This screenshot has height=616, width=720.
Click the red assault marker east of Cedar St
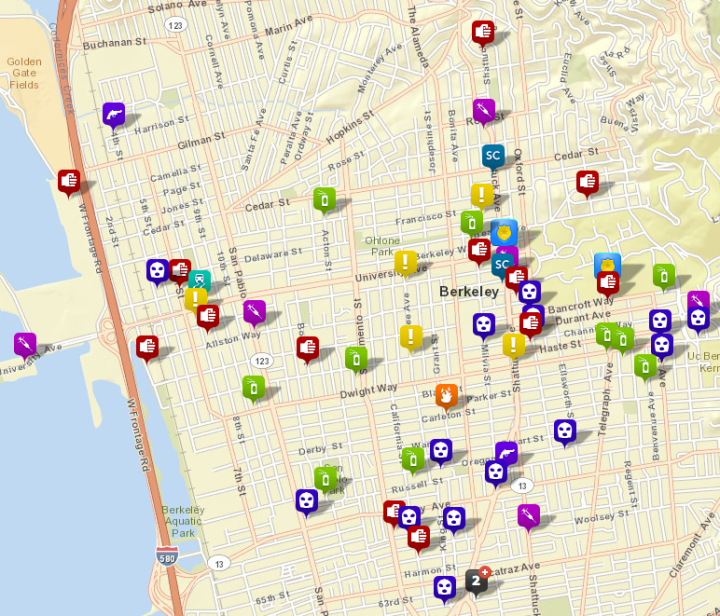point(588,183)
